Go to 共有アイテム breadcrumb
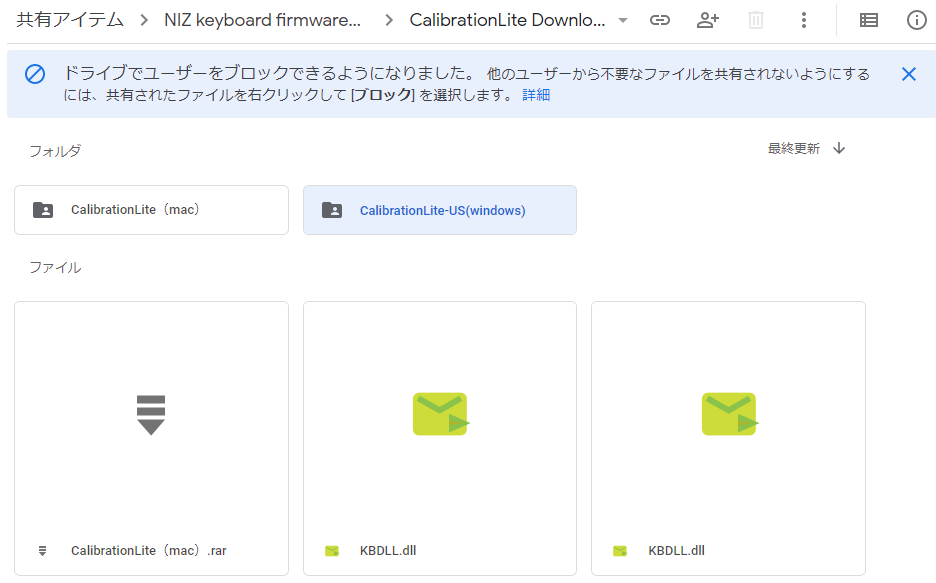 (70, 20)
